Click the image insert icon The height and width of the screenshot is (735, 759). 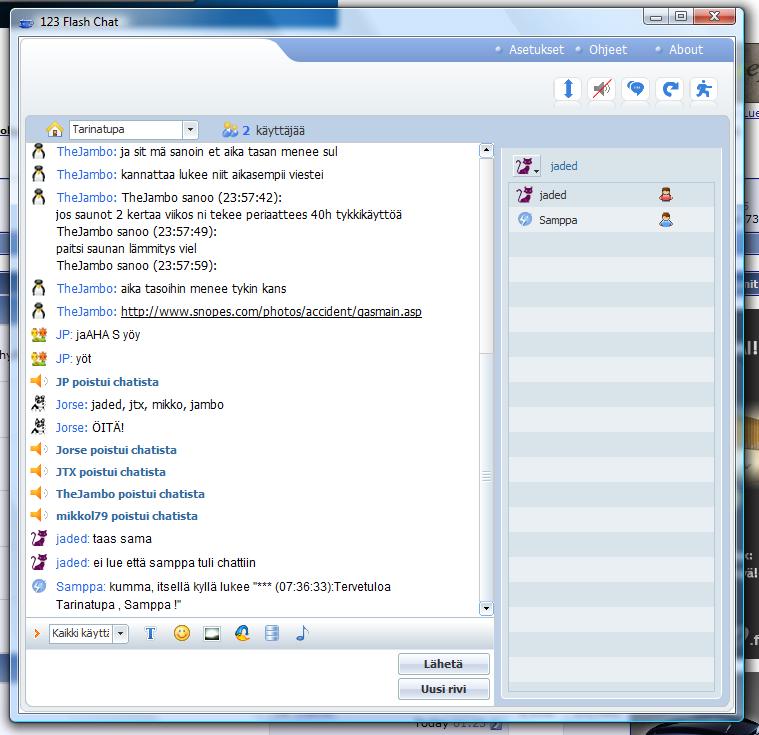[x=211, y=633]
